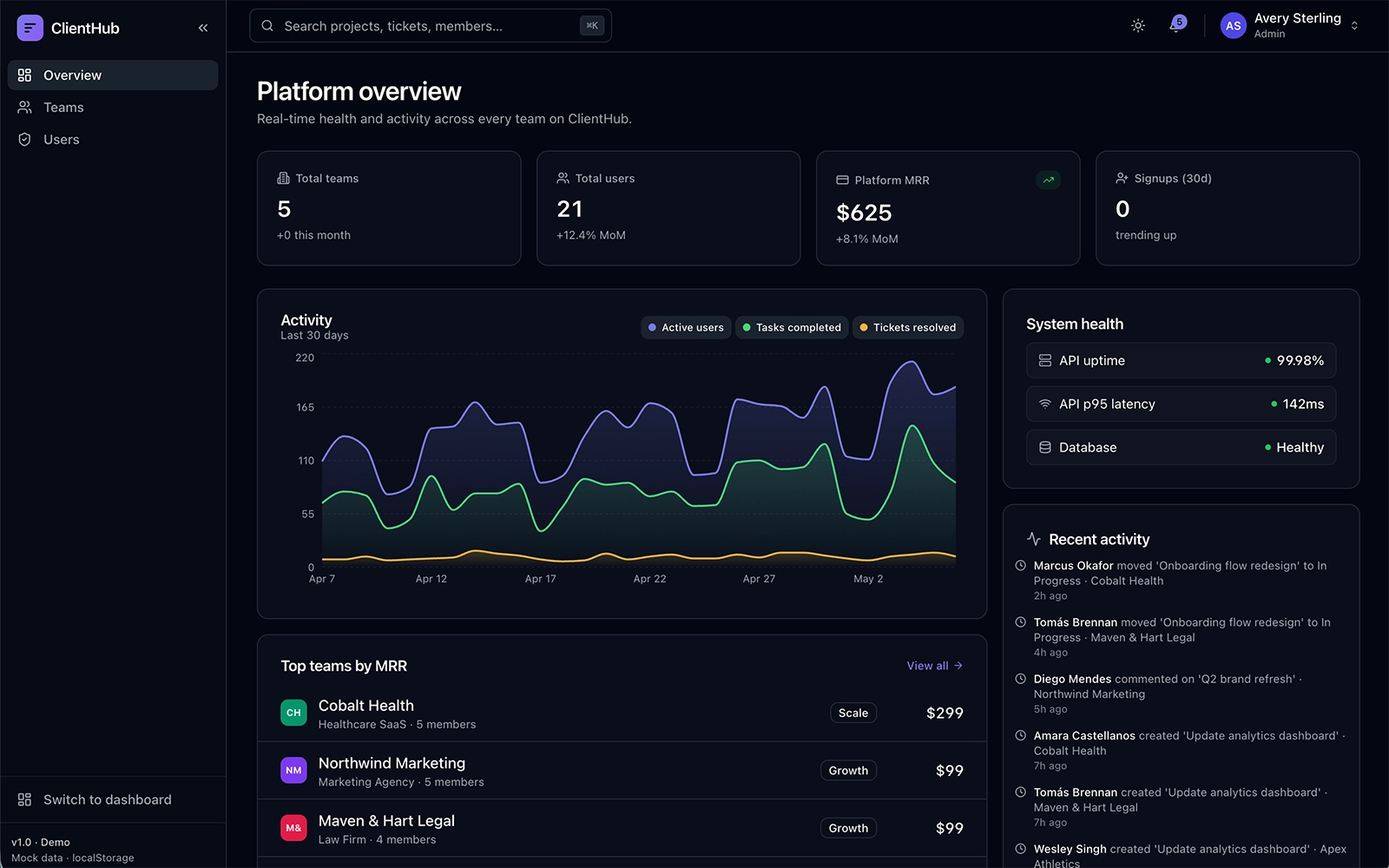The height and width of the screenshot is (868, 1389).
Task: Click the NM Northwind Marketing avatar
Action: [x=293, y=770]
